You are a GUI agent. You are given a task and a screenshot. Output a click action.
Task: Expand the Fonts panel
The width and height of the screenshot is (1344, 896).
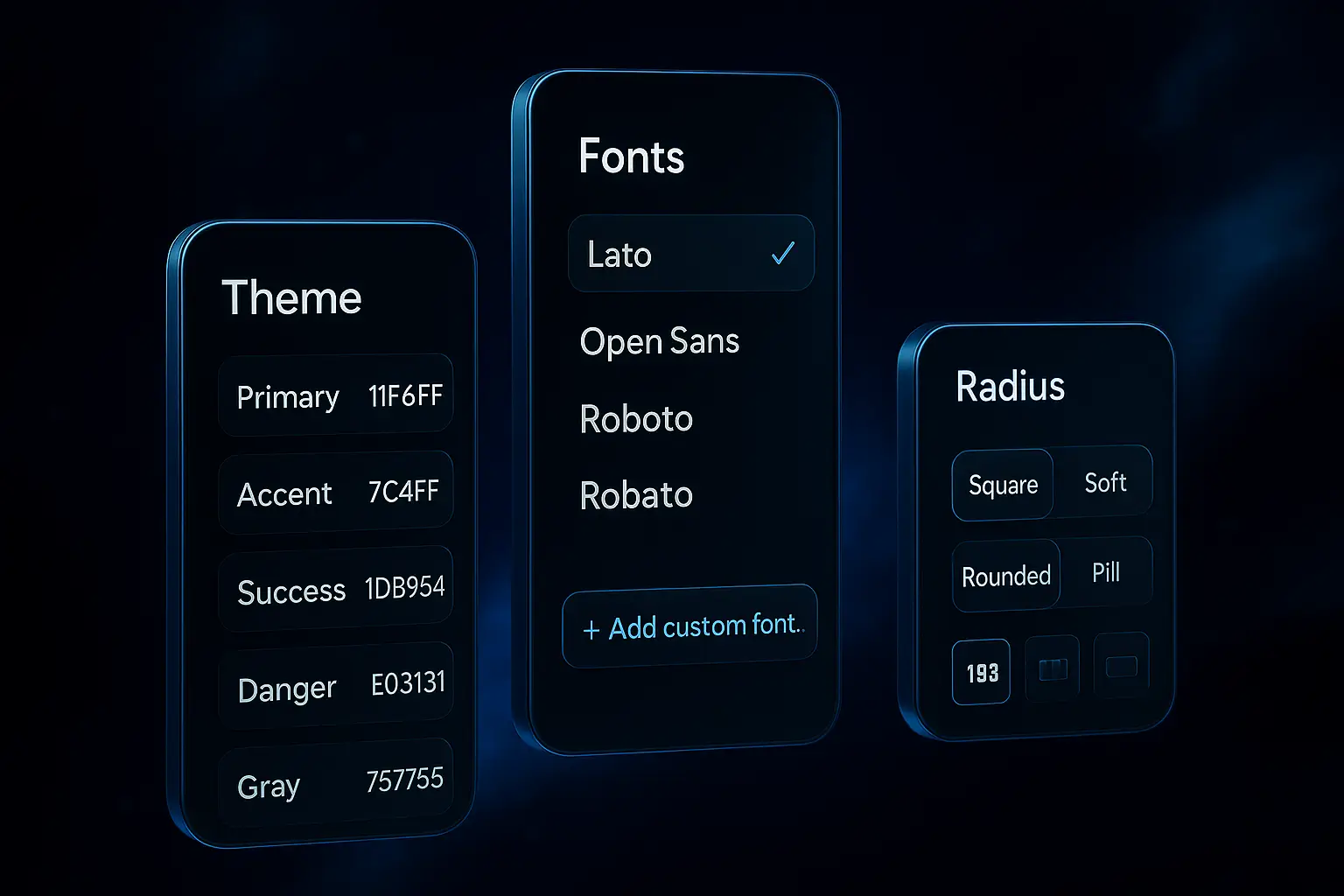pos(632,157)
